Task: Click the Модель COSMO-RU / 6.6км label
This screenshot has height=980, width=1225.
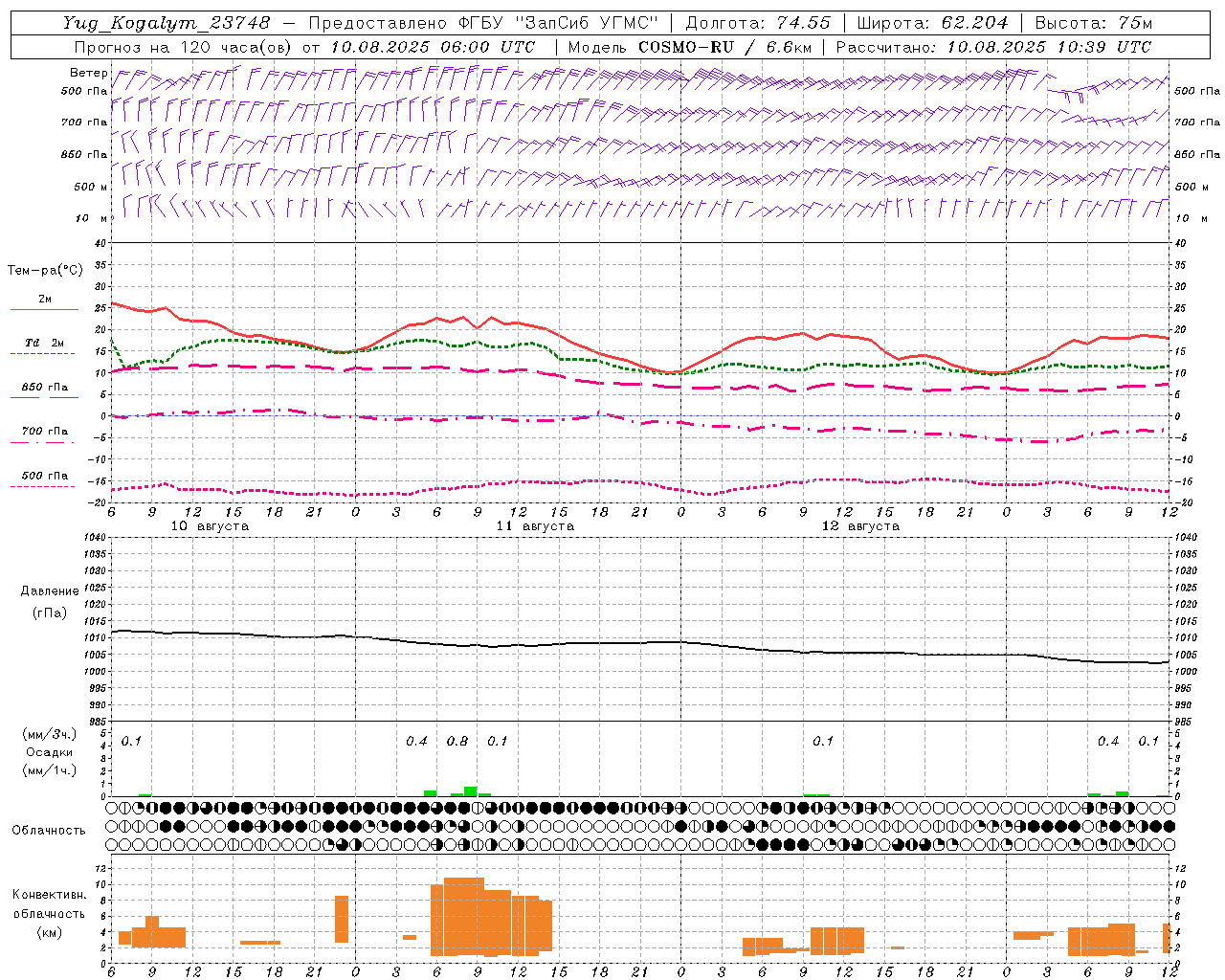Action: [690, 47]
